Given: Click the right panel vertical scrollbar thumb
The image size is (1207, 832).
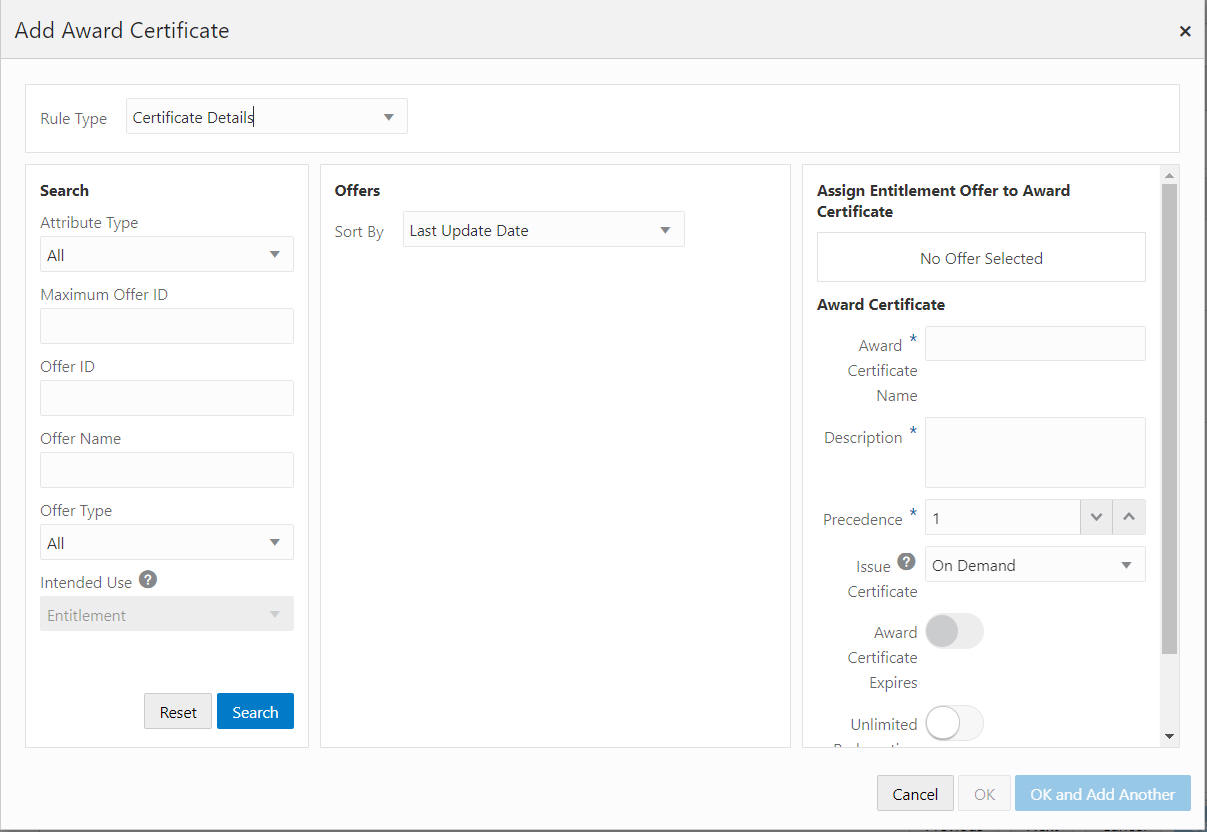Looking at the screenshot, I should [1170, 419].
